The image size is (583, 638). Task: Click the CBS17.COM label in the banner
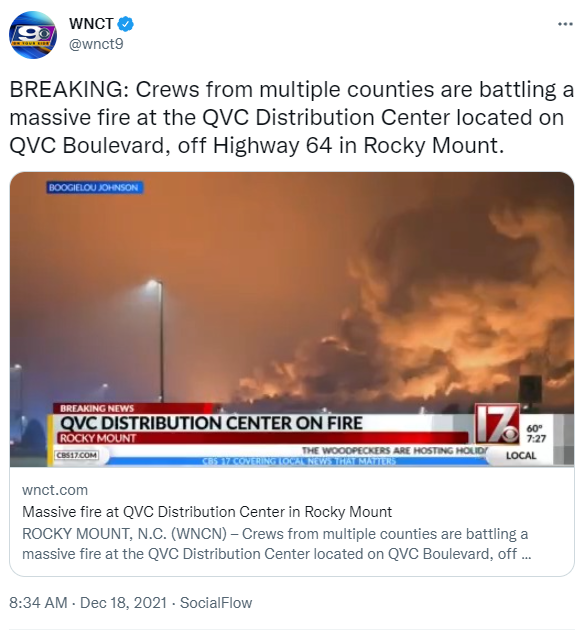click(x=77, y=455)
